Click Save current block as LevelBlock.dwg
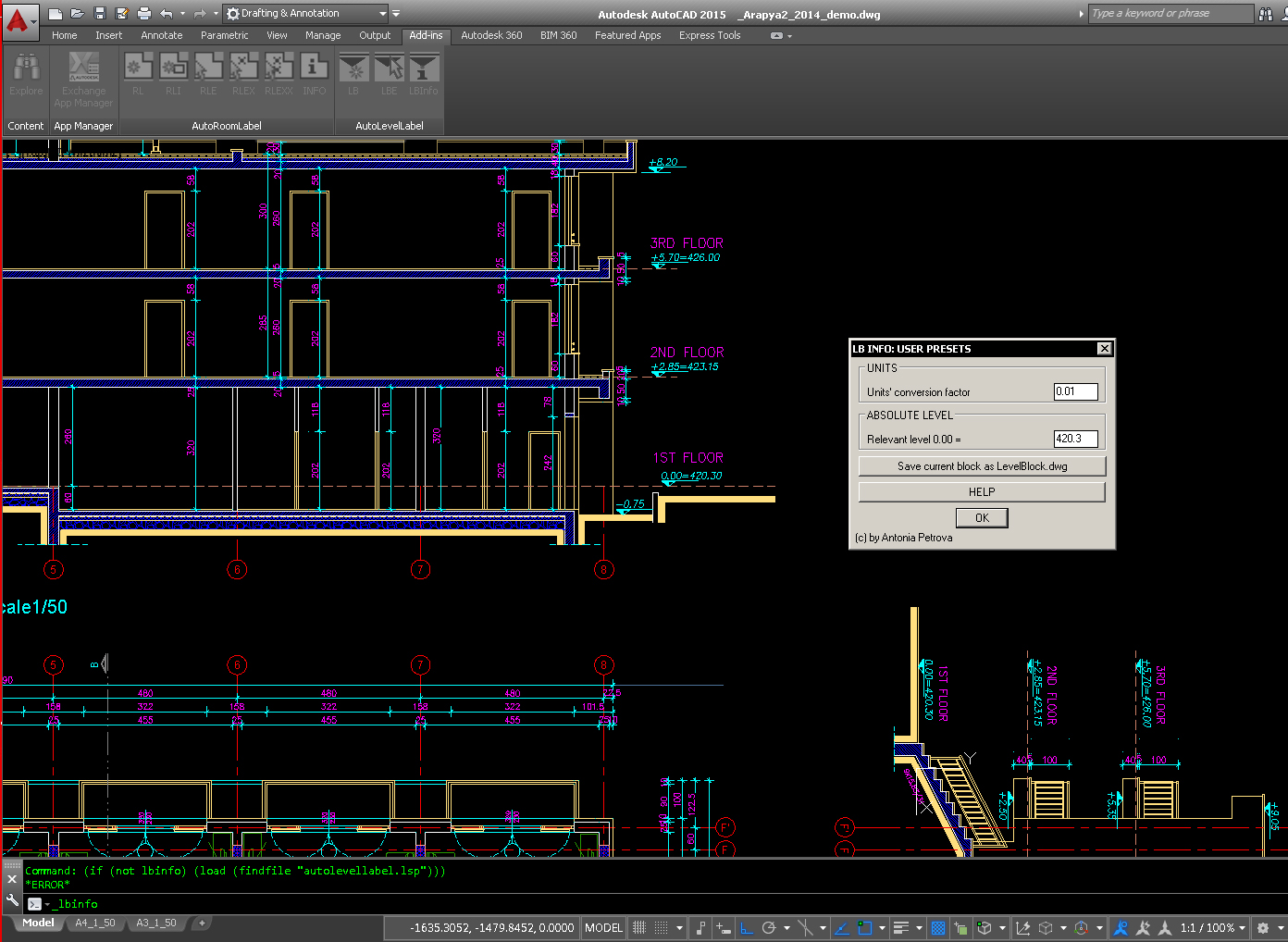1288x942 pixels. (982, 466)
